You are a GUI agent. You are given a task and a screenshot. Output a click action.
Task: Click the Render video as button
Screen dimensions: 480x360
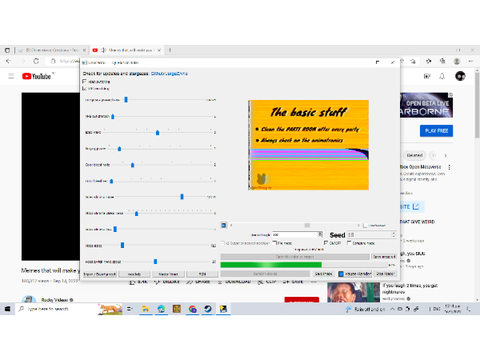[x=265, y=274]
